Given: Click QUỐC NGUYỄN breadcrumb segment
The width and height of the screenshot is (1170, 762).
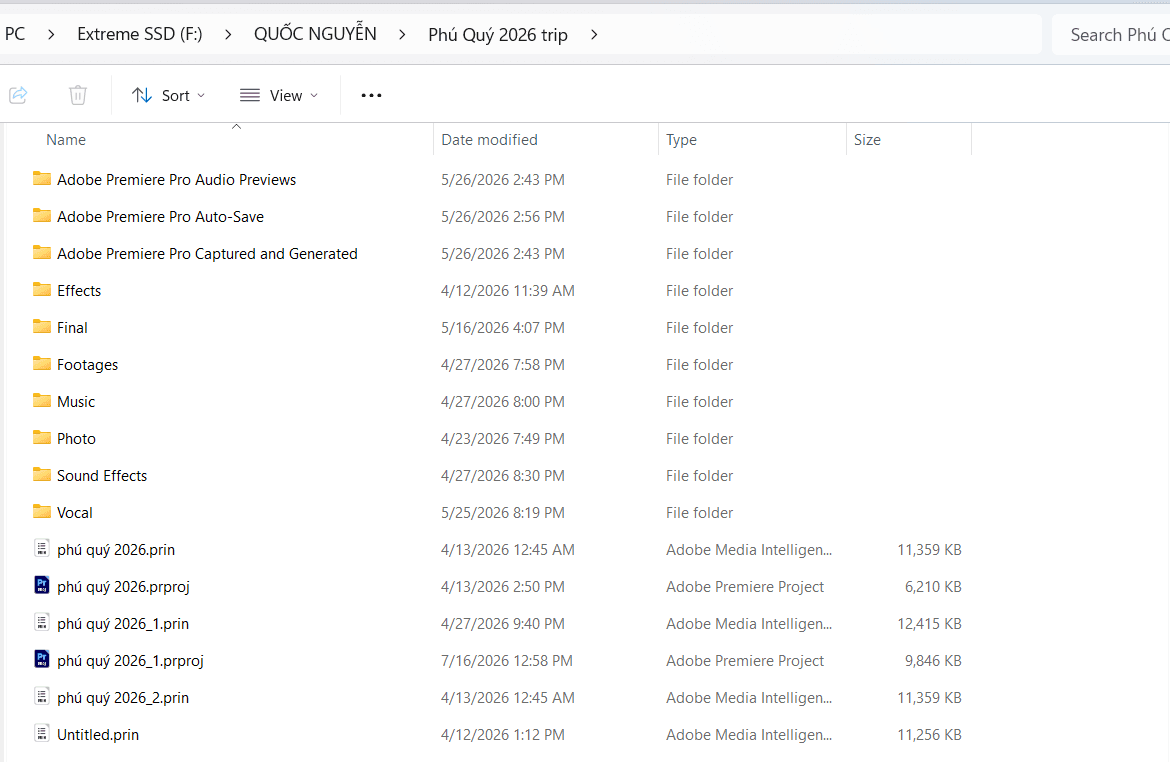Looking at the screenshot, I should (x=315, y=34).
